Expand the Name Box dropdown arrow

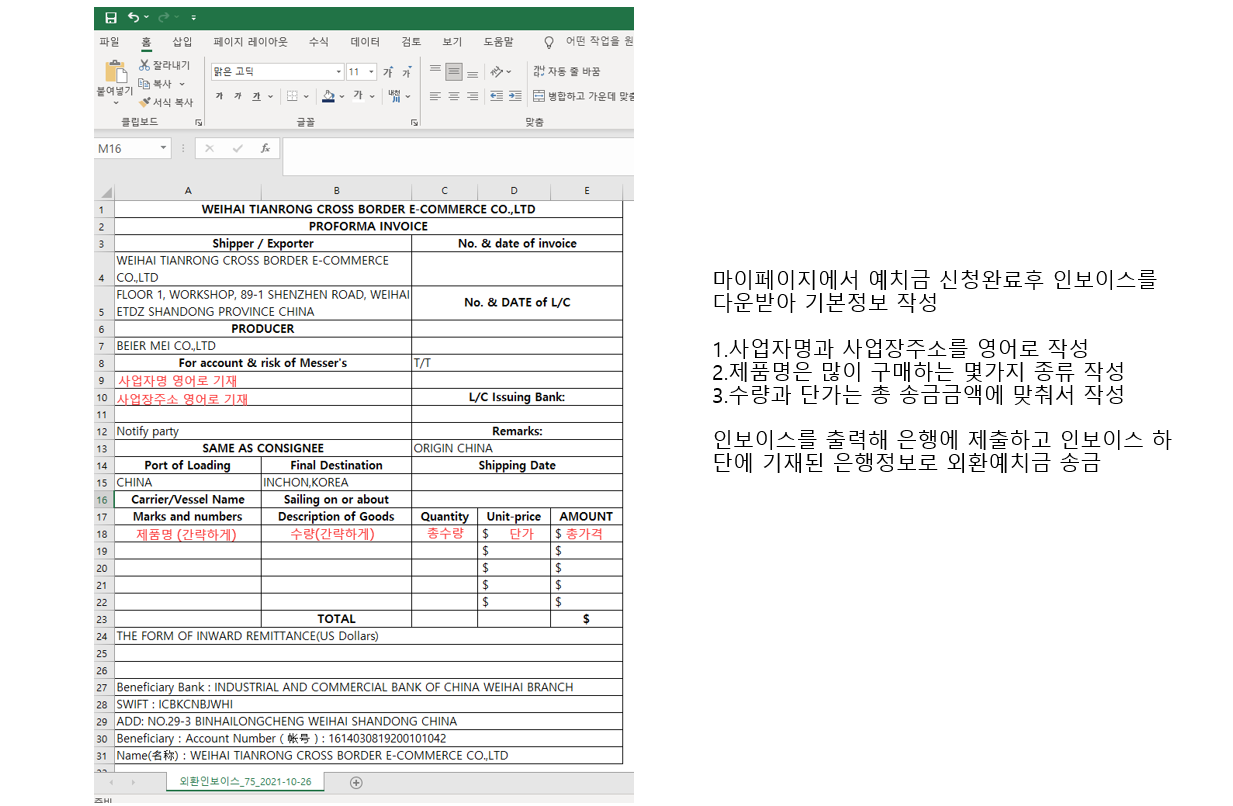pyautogui.click(x=164, y=148)
